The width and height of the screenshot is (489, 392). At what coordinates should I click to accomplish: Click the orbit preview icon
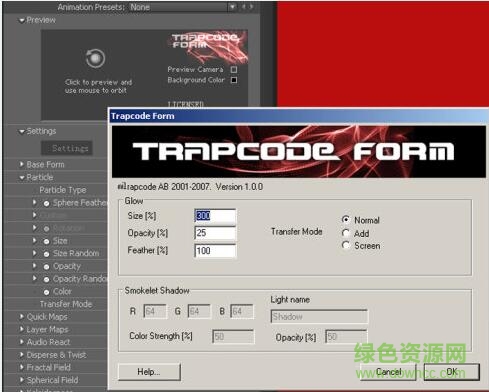[95, 58]
